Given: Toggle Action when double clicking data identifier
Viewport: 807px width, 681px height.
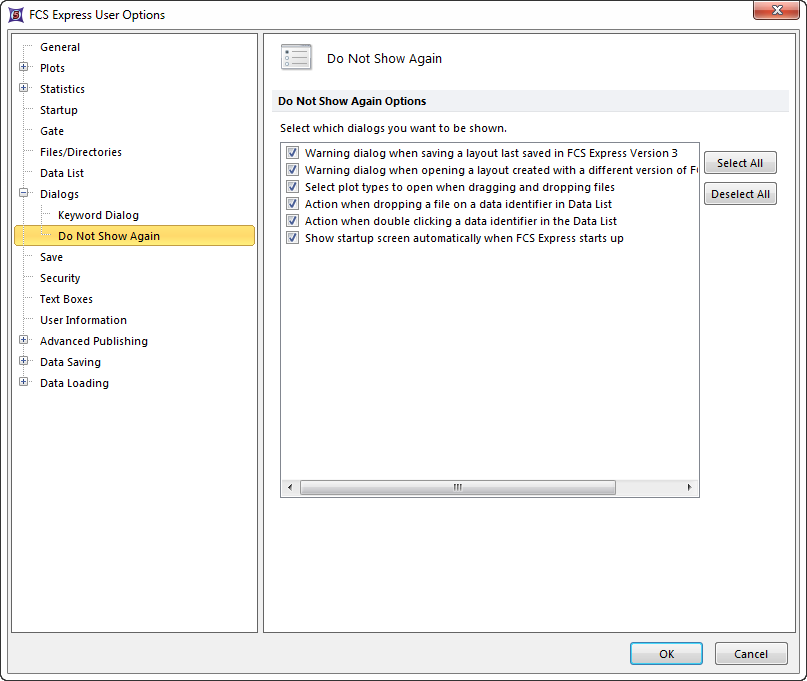Looking at the screenshot, I should point(293,221).
